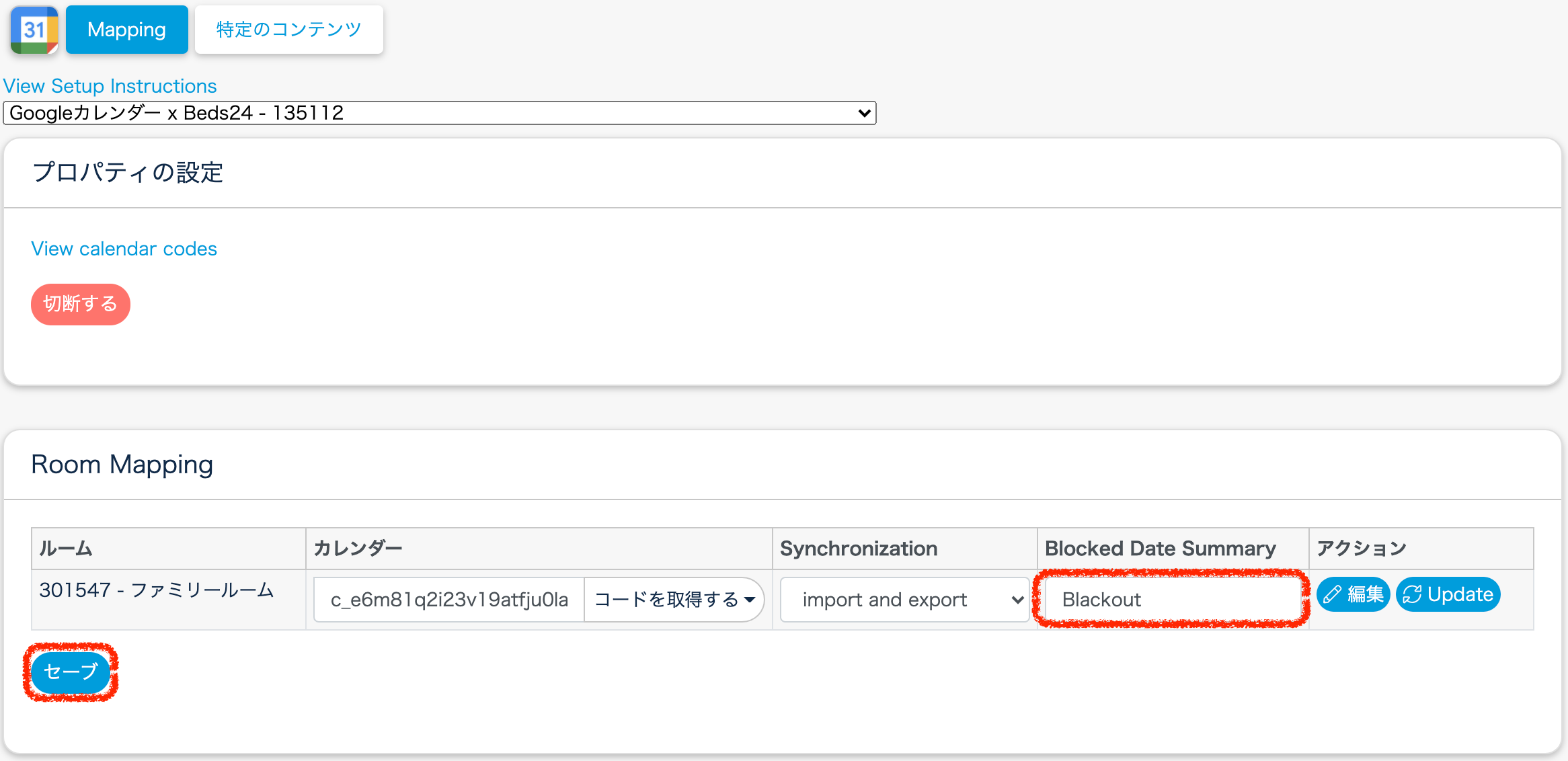Open the View Setup Instructions link

[110, 86]
